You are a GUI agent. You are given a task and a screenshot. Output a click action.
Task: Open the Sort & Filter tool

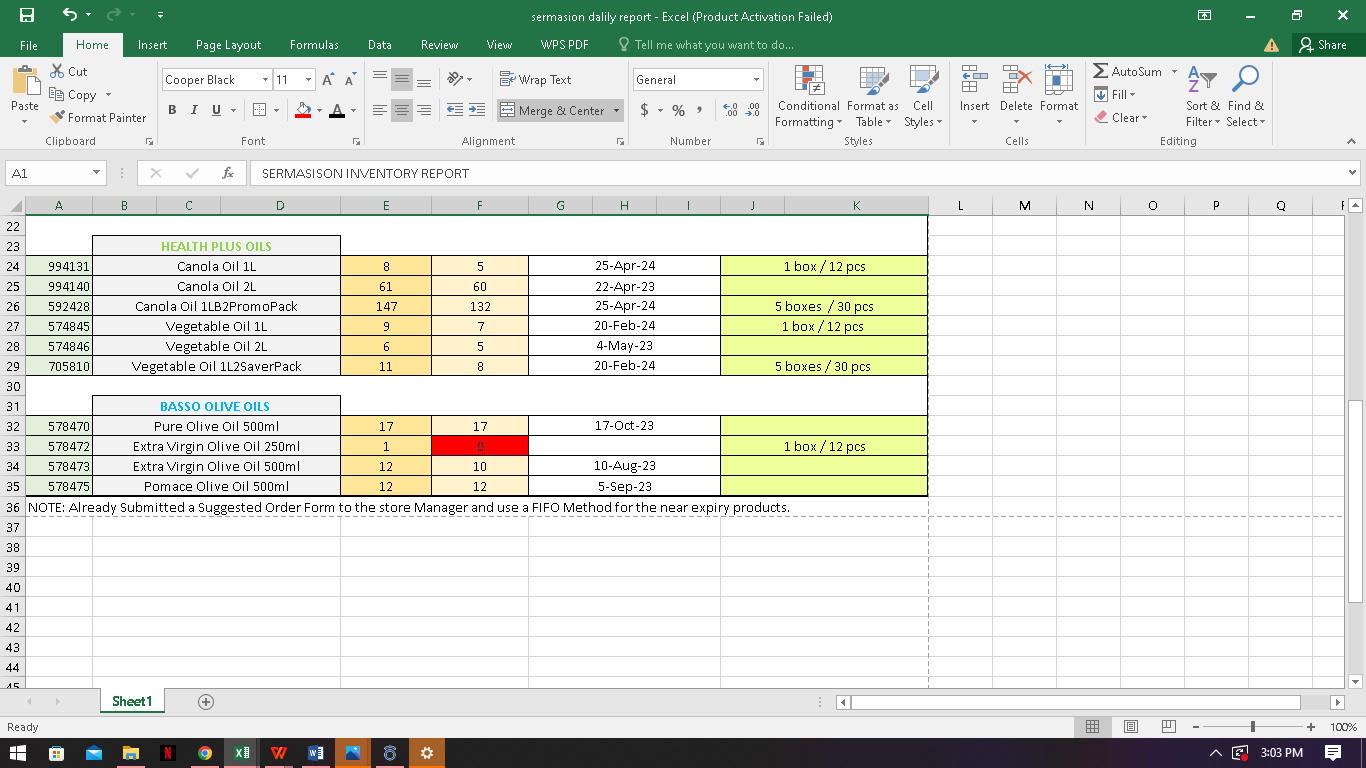pos(1203,97)
